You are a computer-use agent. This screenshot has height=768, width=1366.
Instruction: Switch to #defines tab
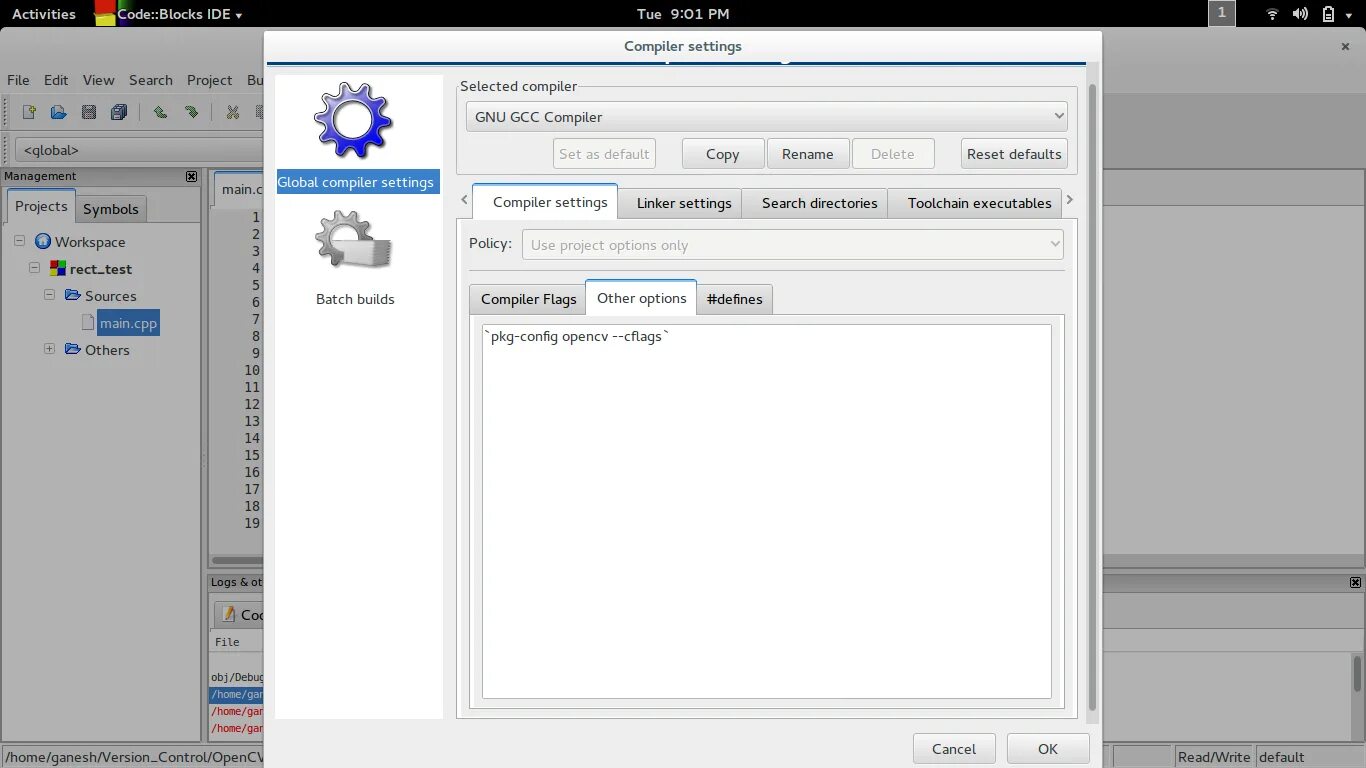734,299
